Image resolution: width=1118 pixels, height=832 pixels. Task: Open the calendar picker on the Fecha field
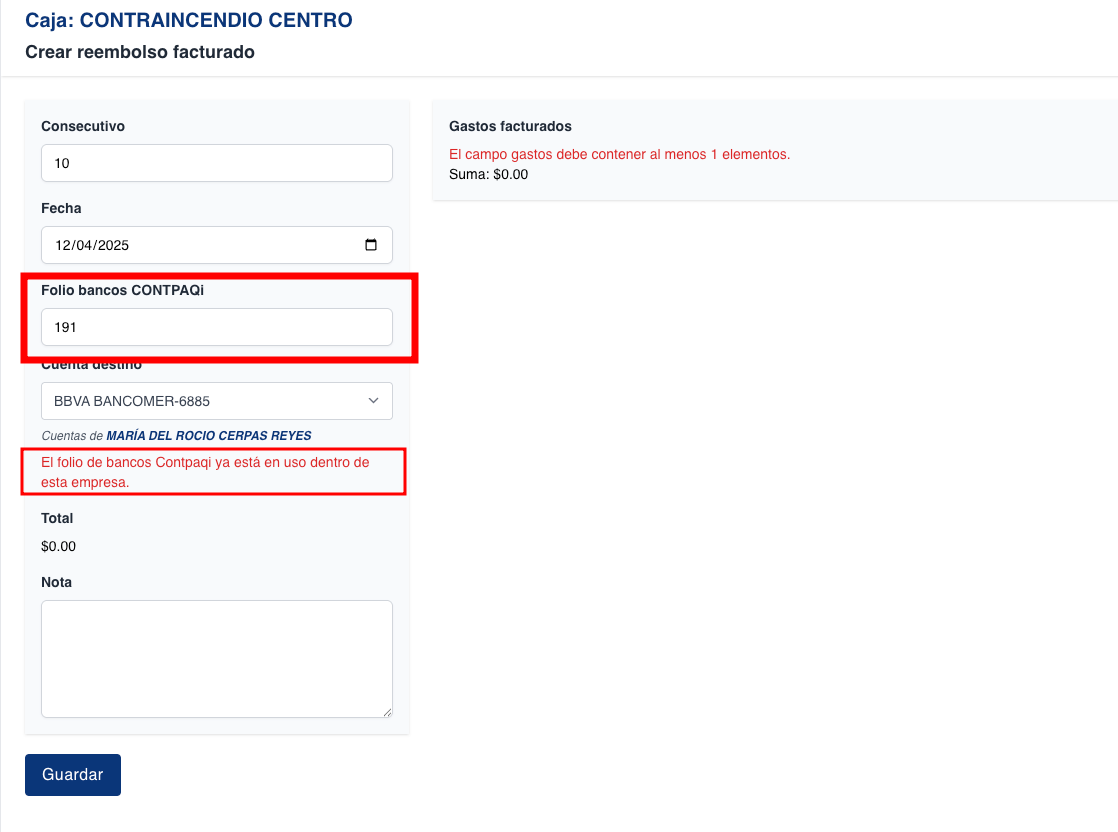[372, 244]
